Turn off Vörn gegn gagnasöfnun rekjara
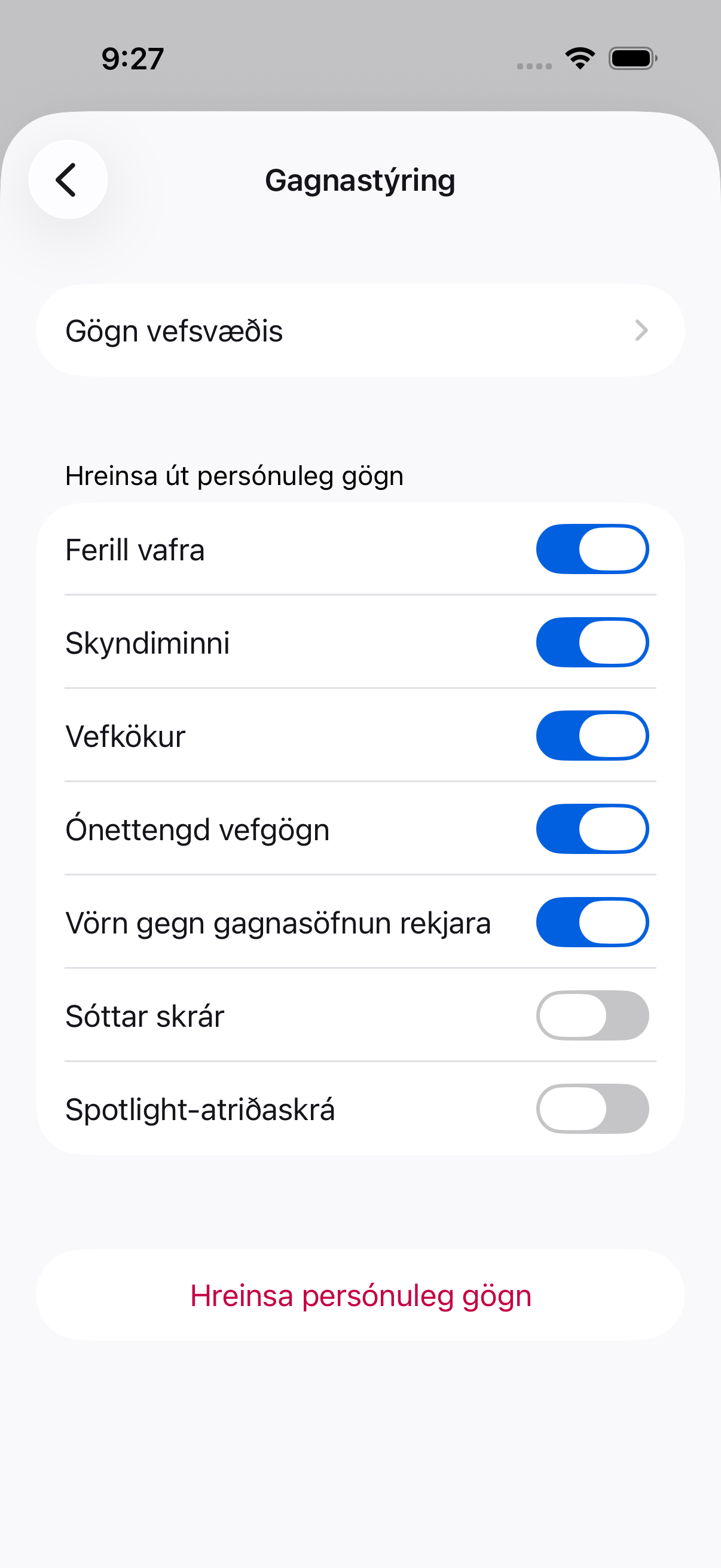The height and width of the screenshot is (1568, 721). pos(592,922)
